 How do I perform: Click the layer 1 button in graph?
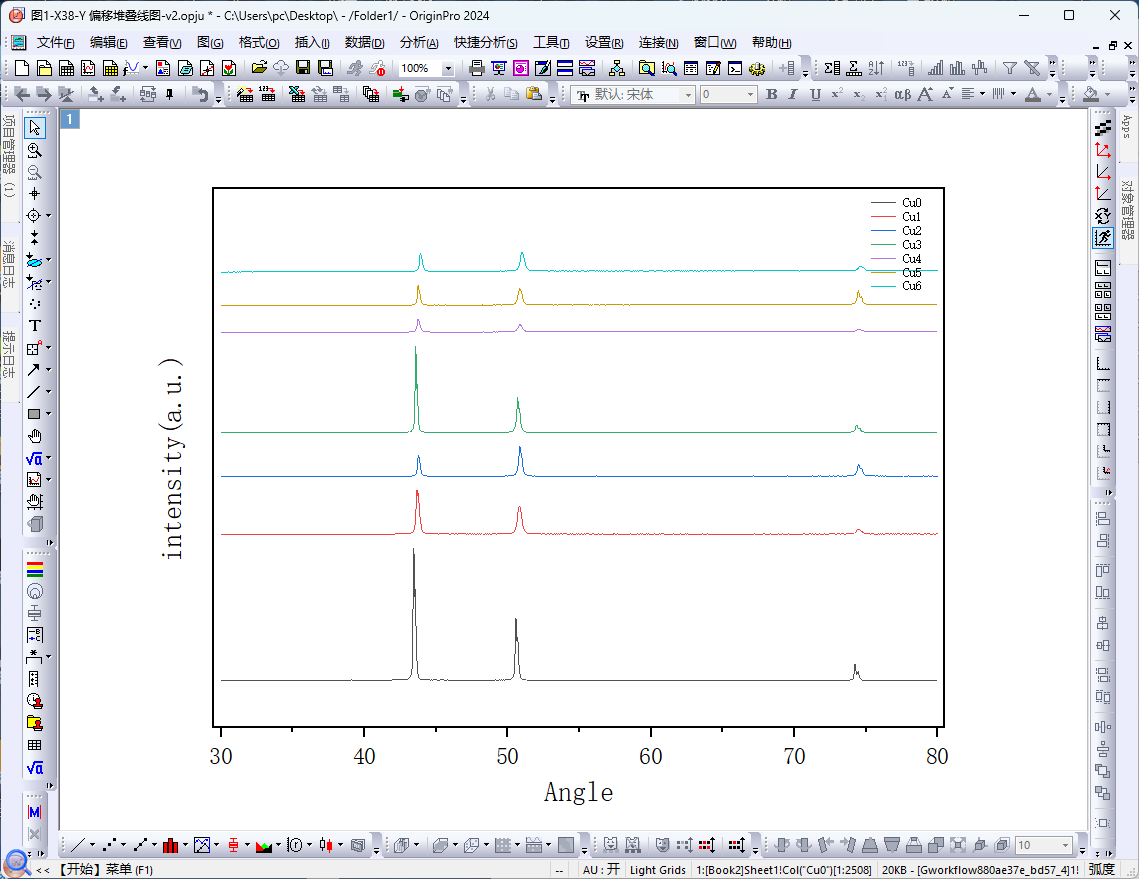point(70,118)
